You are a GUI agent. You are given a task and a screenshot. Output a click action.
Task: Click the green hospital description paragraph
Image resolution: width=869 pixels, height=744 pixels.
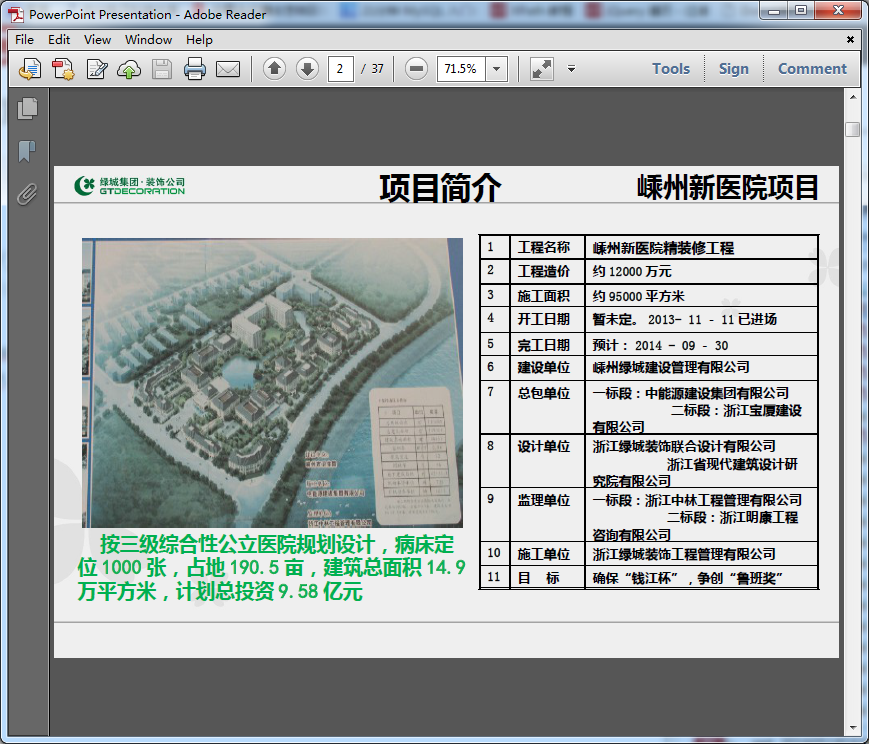(x=271, y=568)
